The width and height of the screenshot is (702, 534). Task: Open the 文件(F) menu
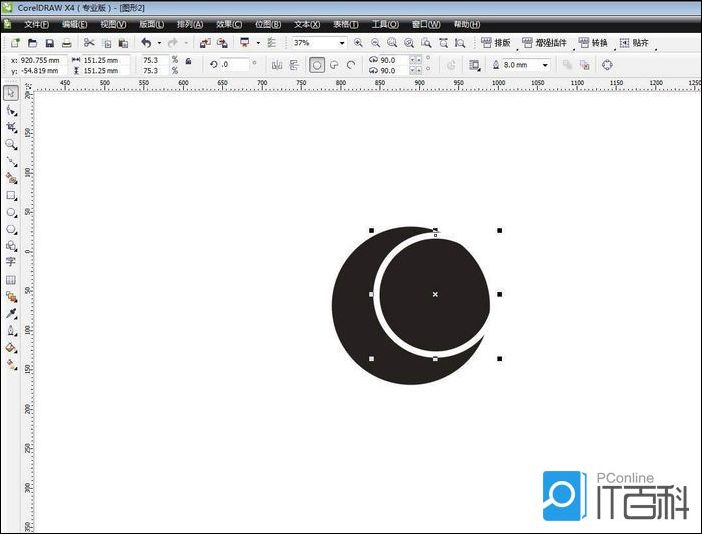[x=36, y=24]
